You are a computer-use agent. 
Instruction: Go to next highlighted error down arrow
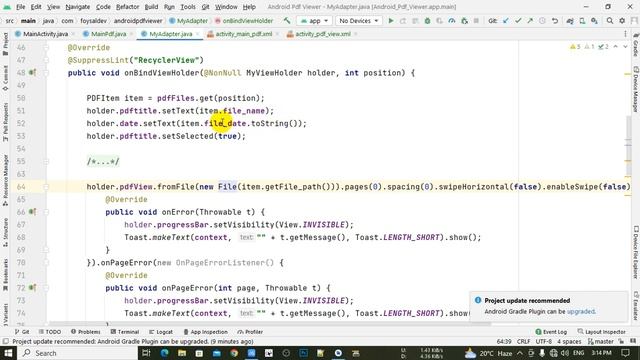tap(625, 47)
